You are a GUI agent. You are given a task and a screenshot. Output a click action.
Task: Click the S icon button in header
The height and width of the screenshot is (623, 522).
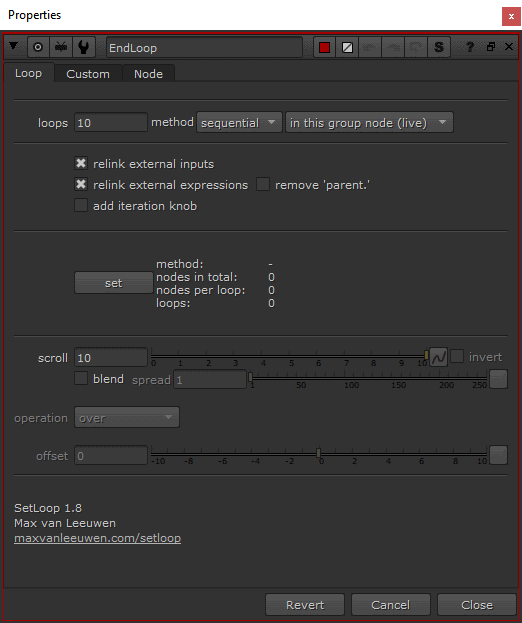coord(439,47)
